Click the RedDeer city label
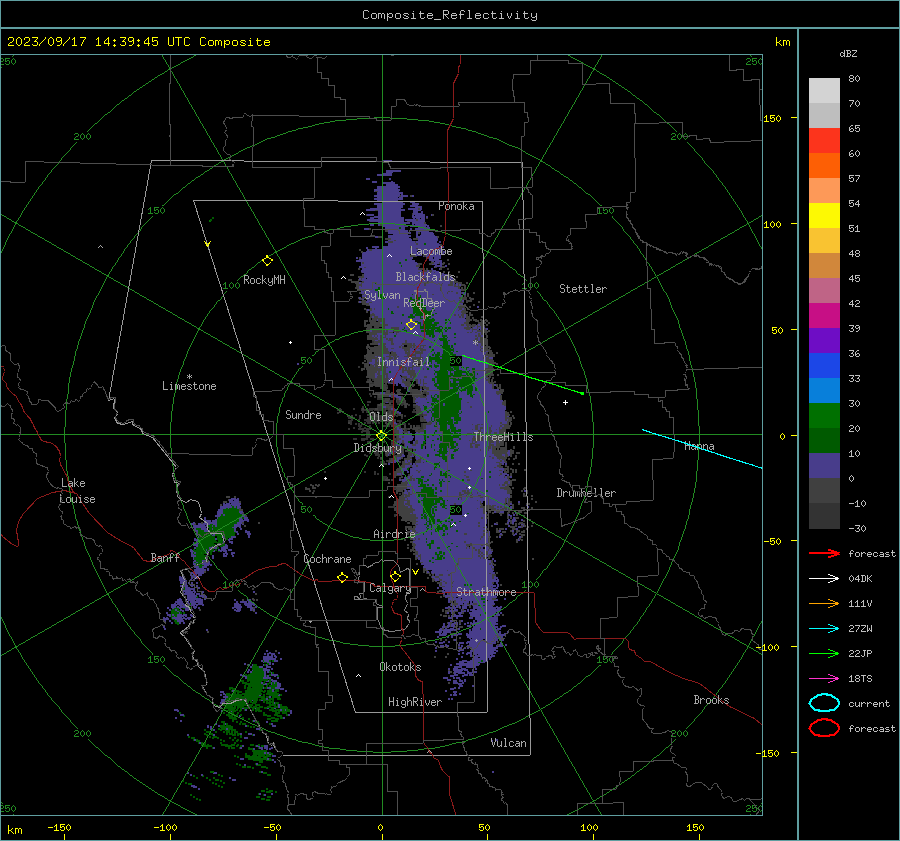Screen dimensions: 900x841 pyautogui.click(x=424, y=303)
